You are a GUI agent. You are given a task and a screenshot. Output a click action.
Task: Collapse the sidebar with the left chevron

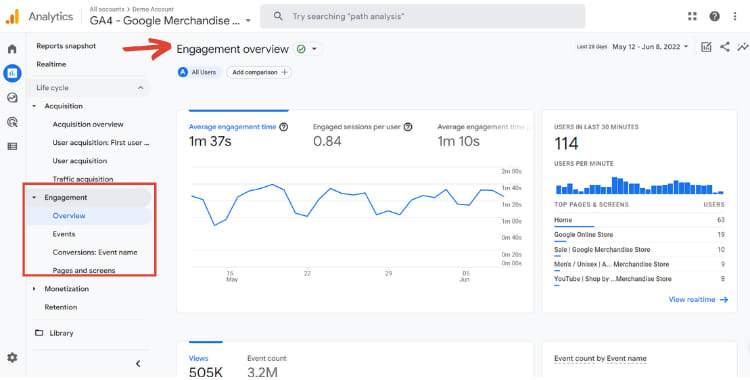138,364
